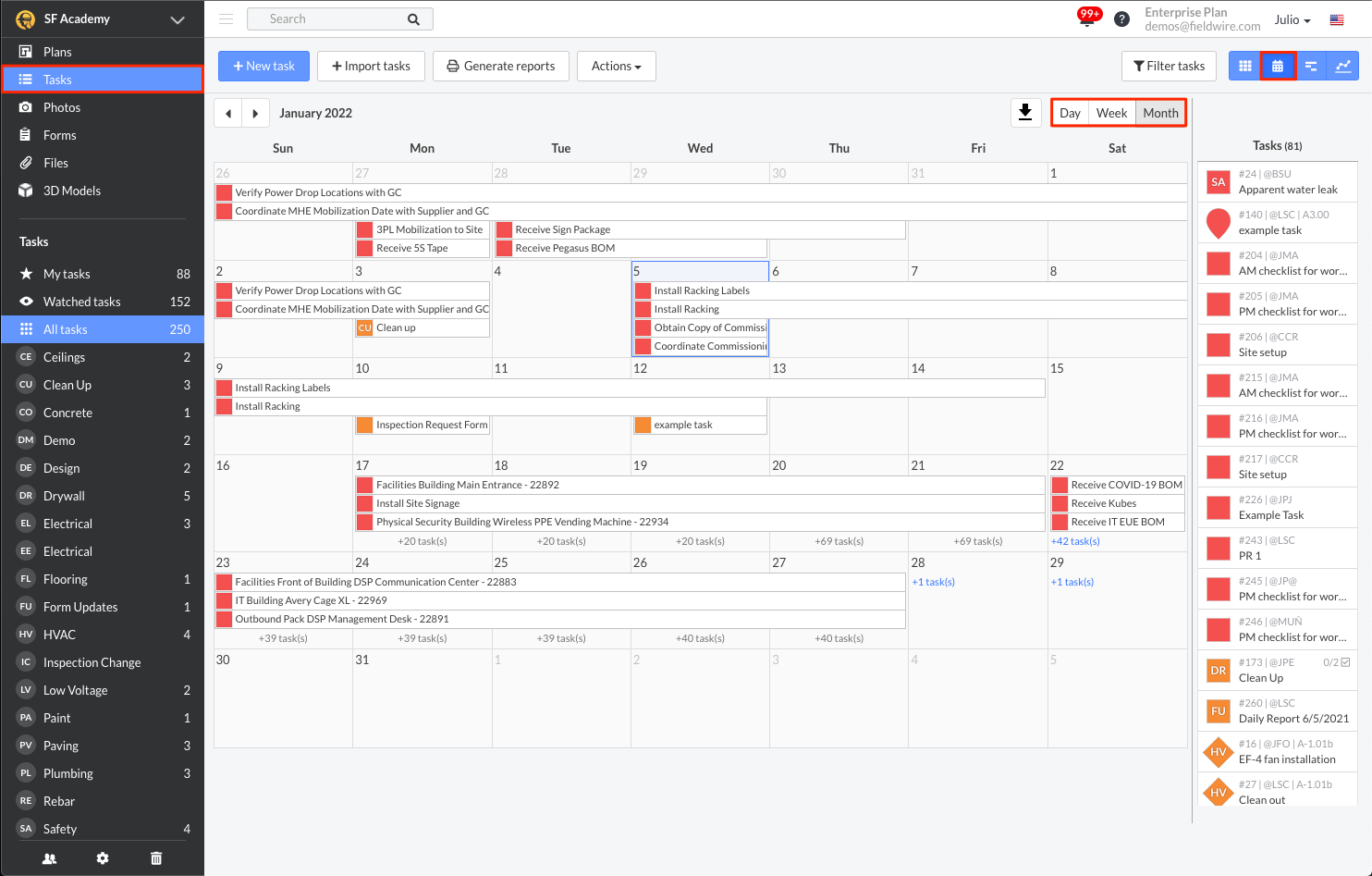Open the analytics line chart view icon
The width and height of the screenshot is (1372, 876).
coord(1342,66)
